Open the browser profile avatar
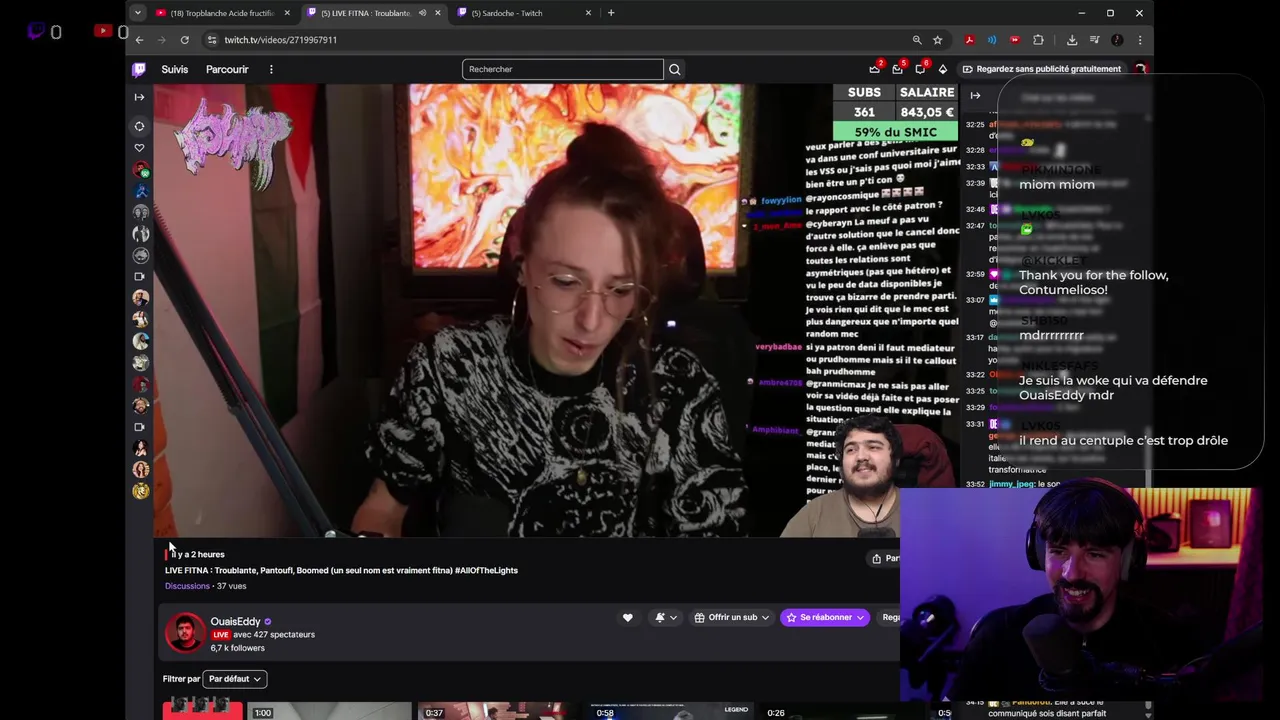 pyautogui.click(x=1117, y=40)
